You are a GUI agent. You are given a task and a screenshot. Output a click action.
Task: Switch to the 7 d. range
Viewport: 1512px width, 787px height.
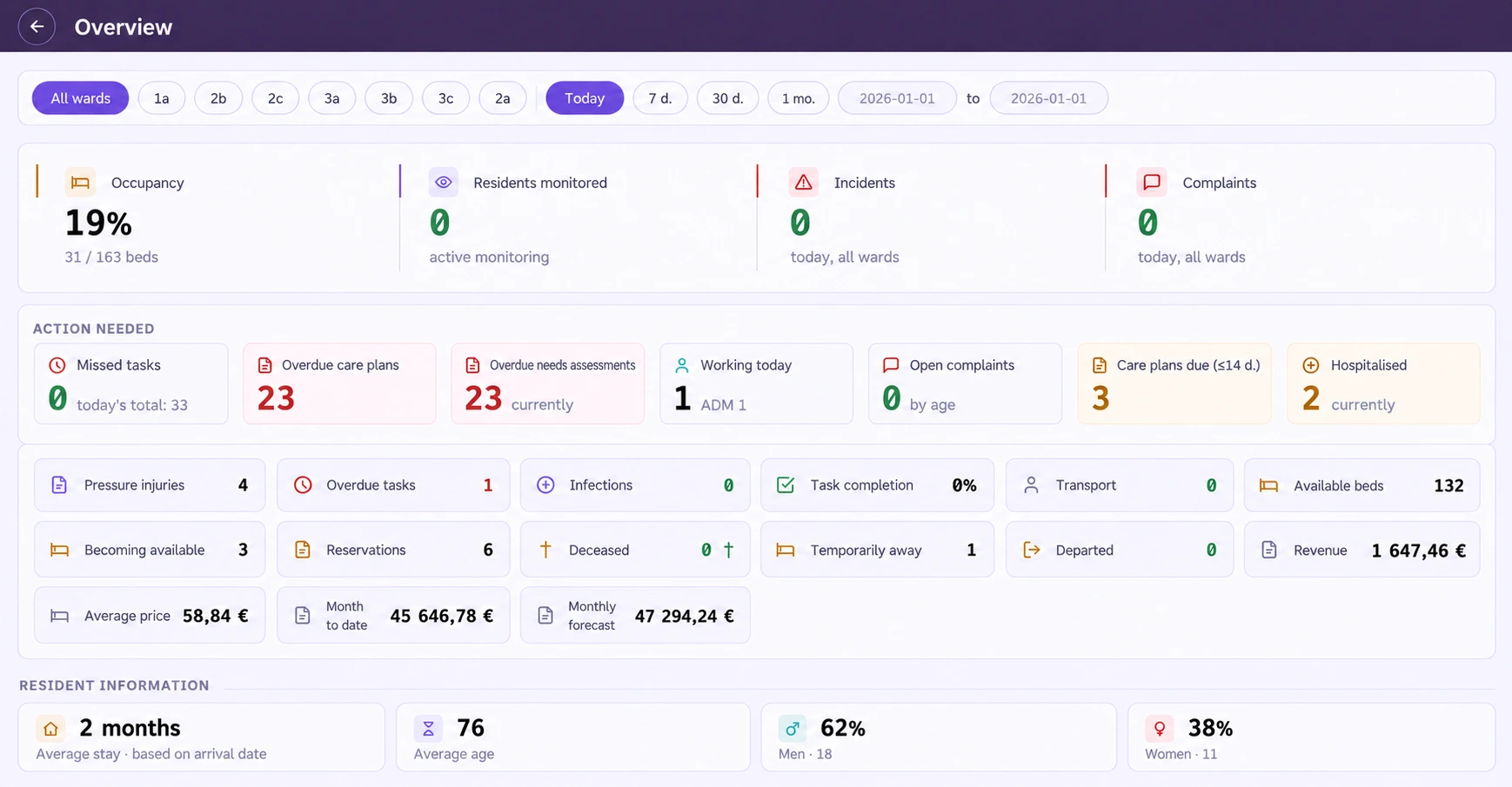pos(660,98)
